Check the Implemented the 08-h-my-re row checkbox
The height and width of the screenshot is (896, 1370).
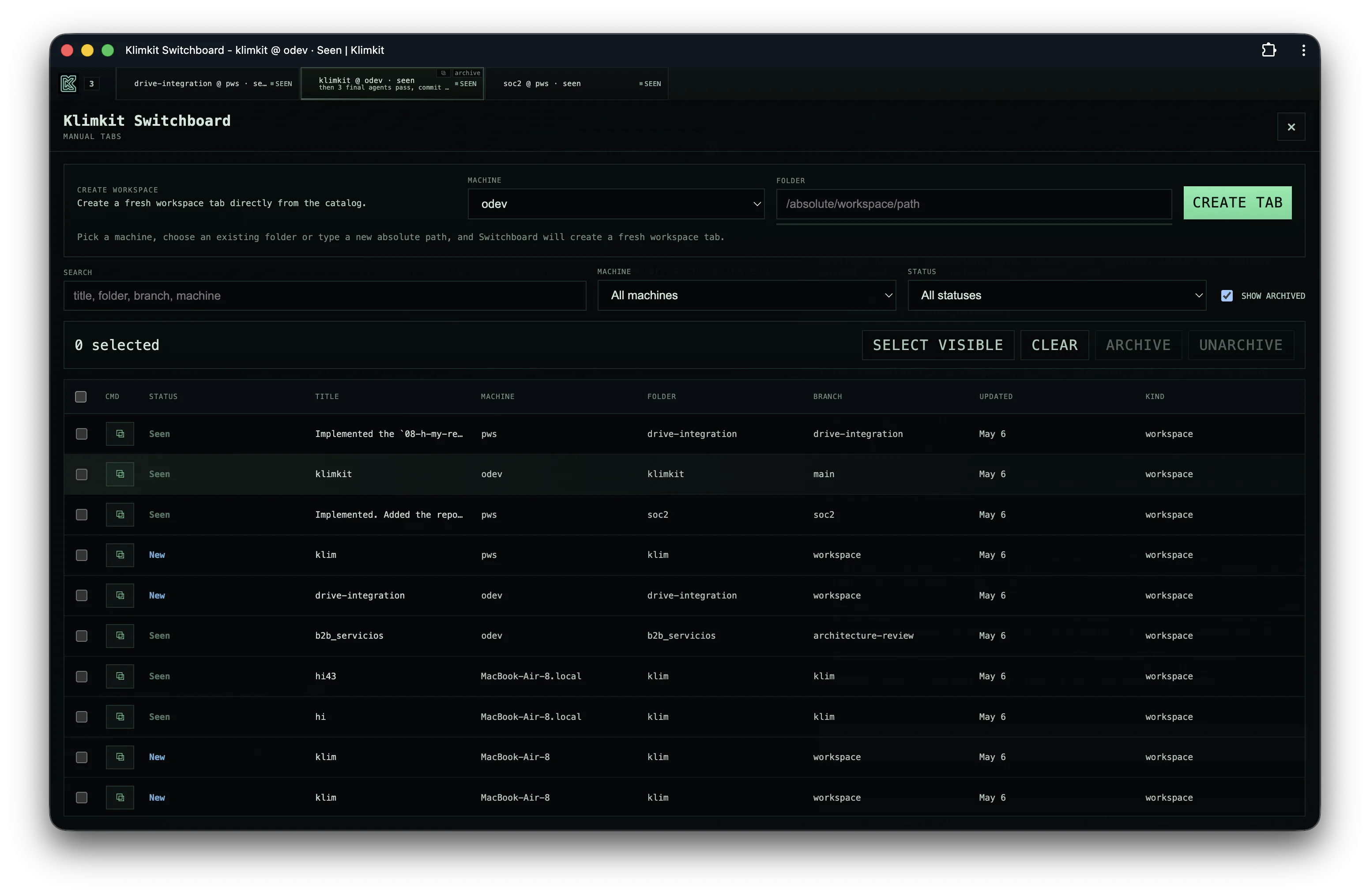(82, 434)
